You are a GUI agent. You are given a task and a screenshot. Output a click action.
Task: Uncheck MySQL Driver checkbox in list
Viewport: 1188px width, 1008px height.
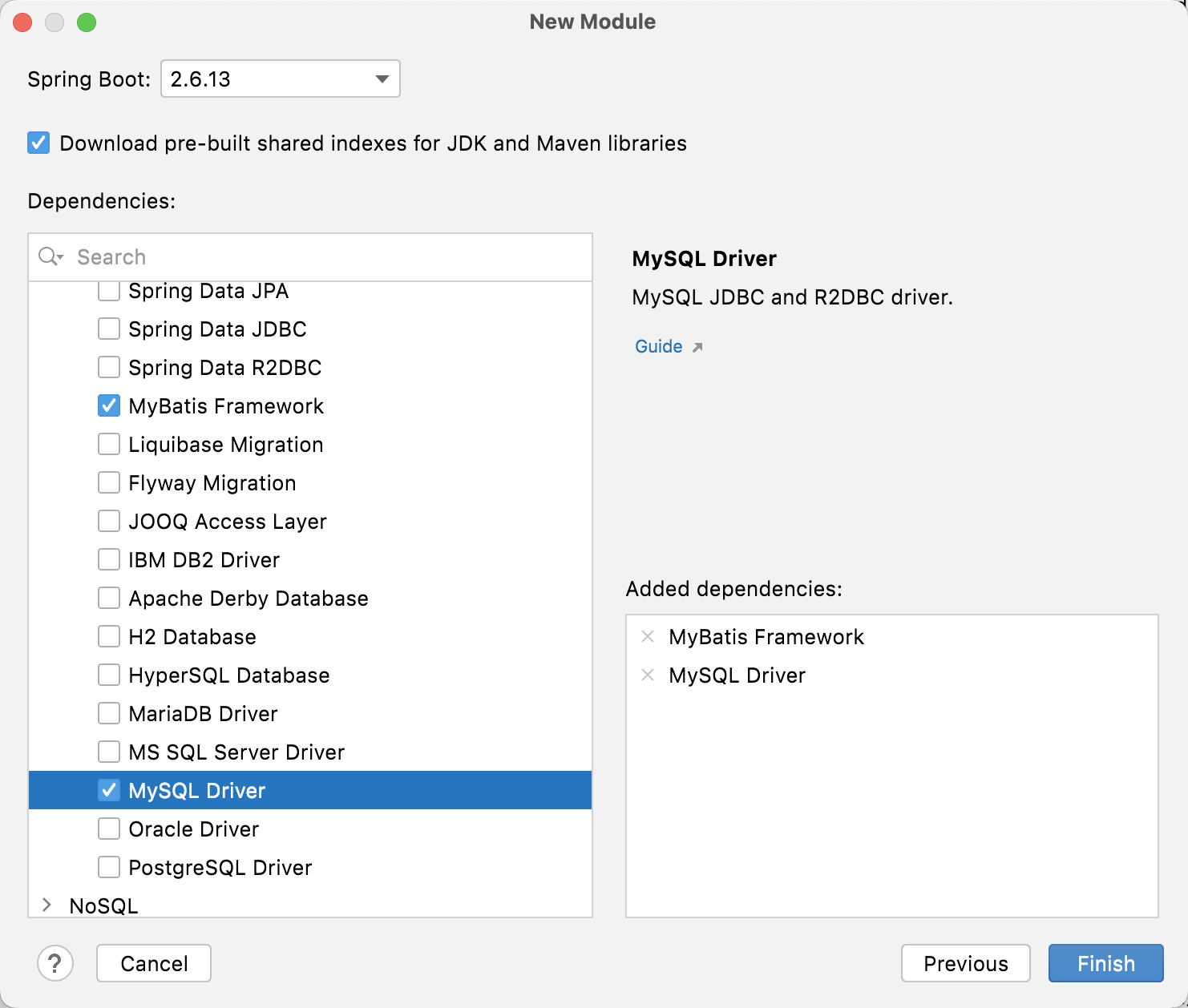pyautogui.click(x=109, y=790)
